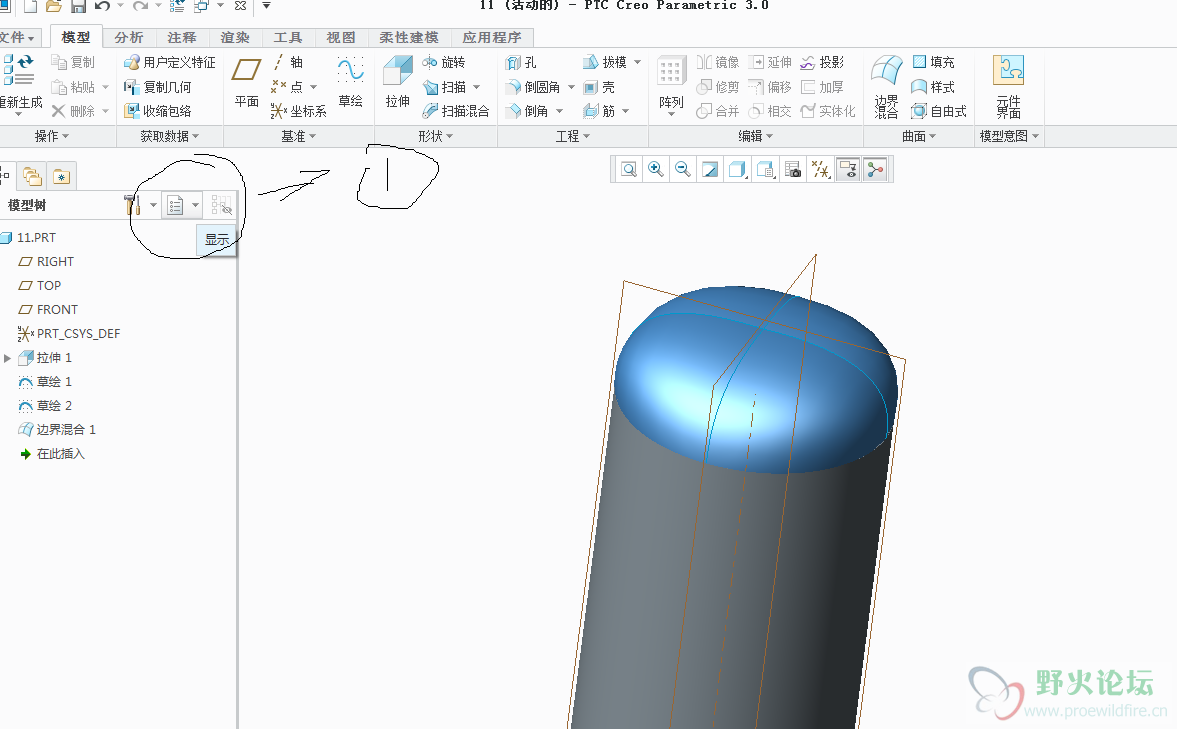This screenshot has width=1177, height=729.
Task: Expand the 编辑 editing group dropdown
Action: (756, 136)
